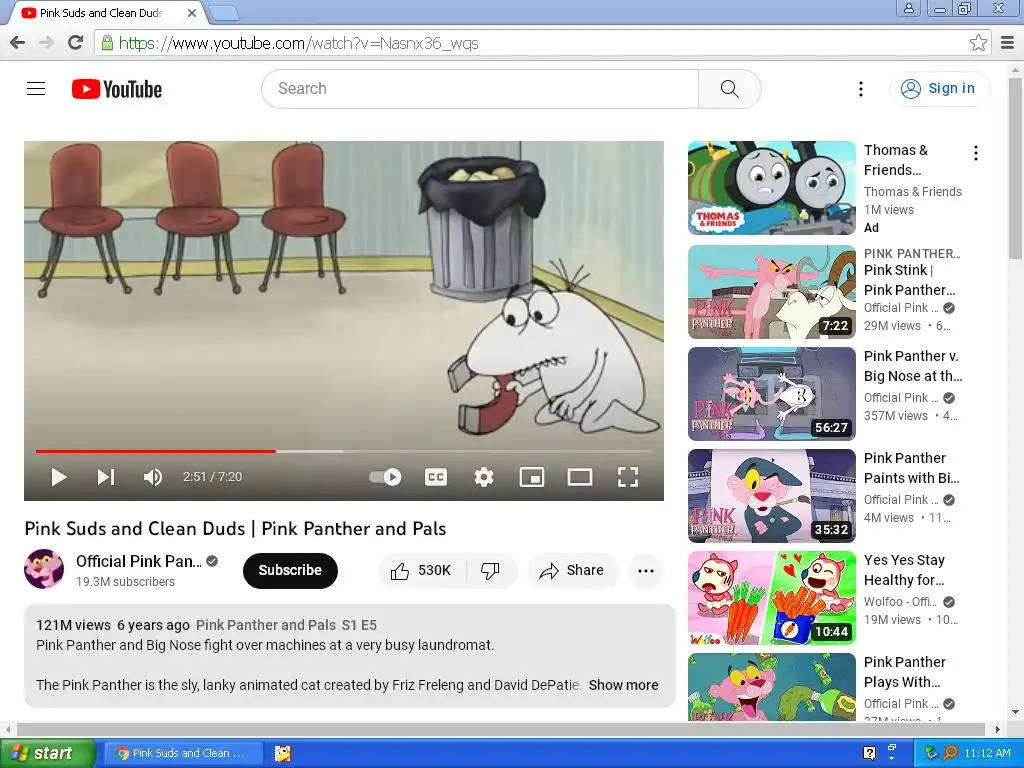The width and height of the screenshot is (1024, 768).
Task: Open Chrome user profile icon
Action: [x=908, y=8]
